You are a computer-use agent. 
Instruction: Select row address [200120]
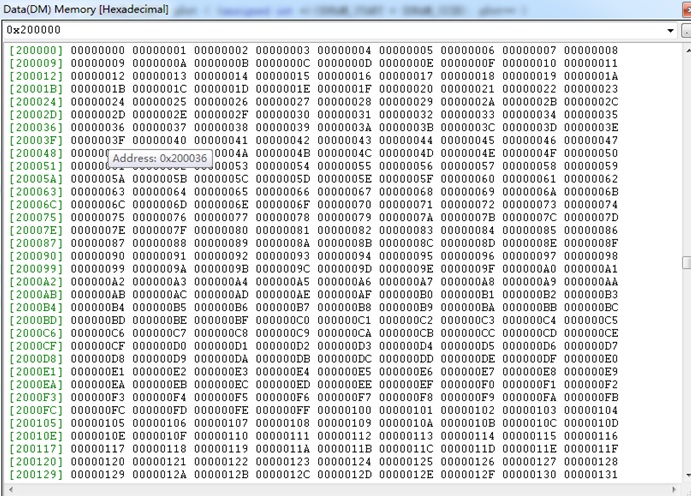36,462
